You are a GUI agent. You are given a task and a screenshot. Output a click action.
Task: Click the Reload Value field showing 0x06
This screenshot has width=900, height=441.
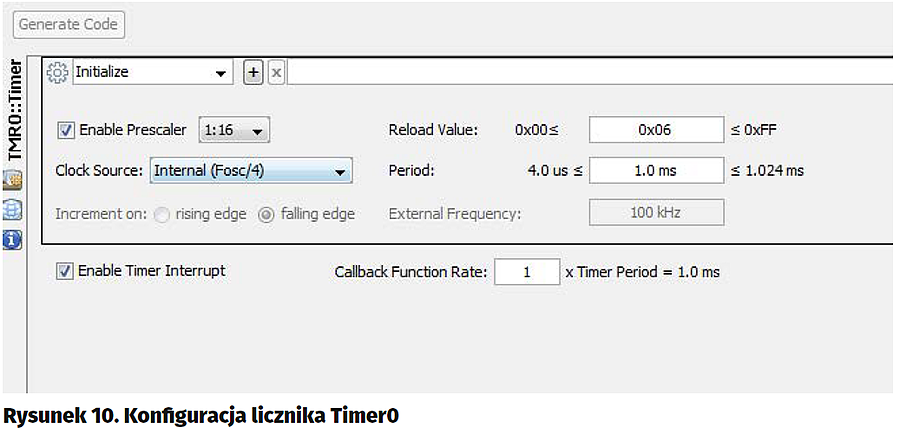coord(656,130)
